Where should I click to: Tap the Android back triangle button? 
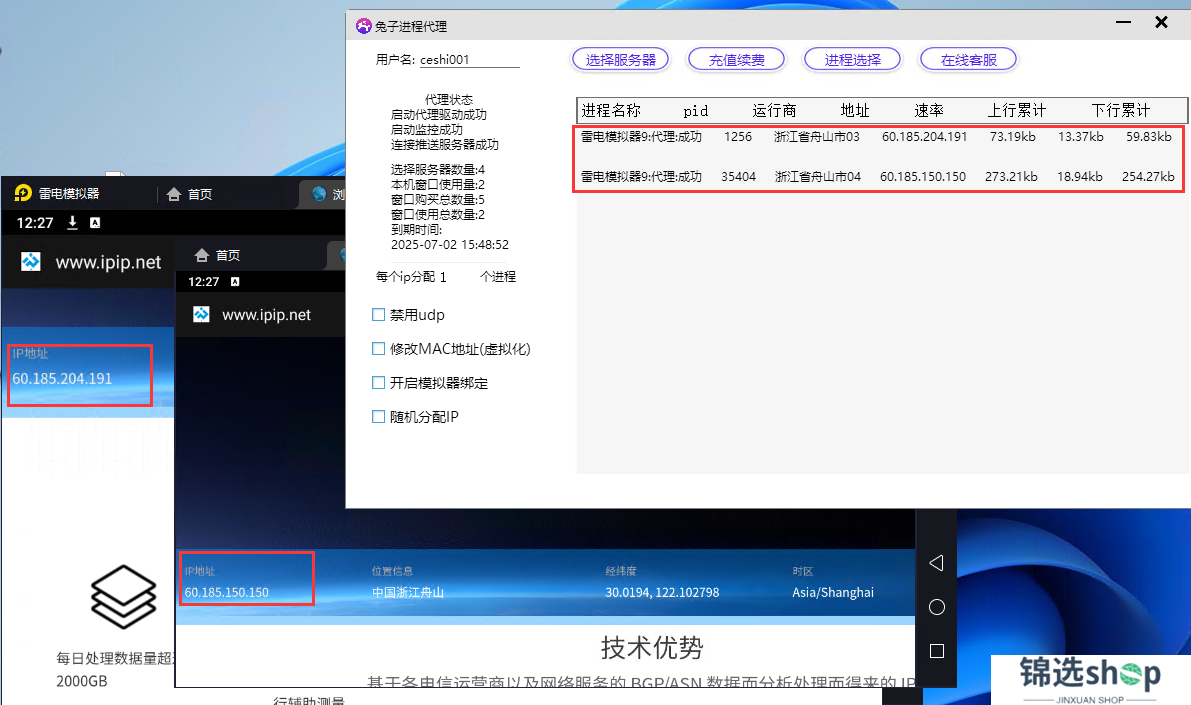tap(937, 563)
